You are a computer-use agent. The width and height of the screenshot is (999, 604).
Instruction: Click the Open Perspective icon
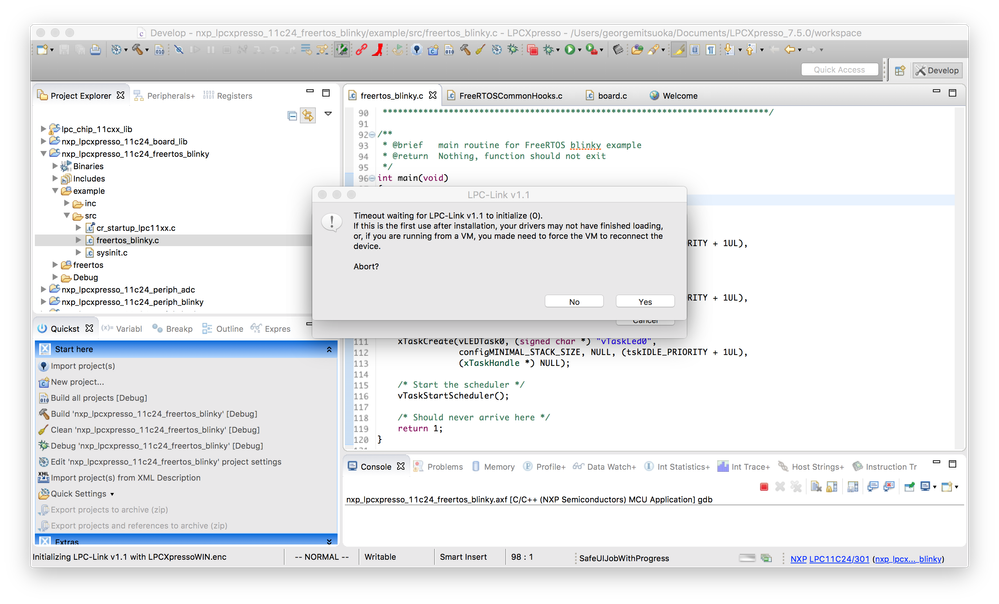pos(900,71)
